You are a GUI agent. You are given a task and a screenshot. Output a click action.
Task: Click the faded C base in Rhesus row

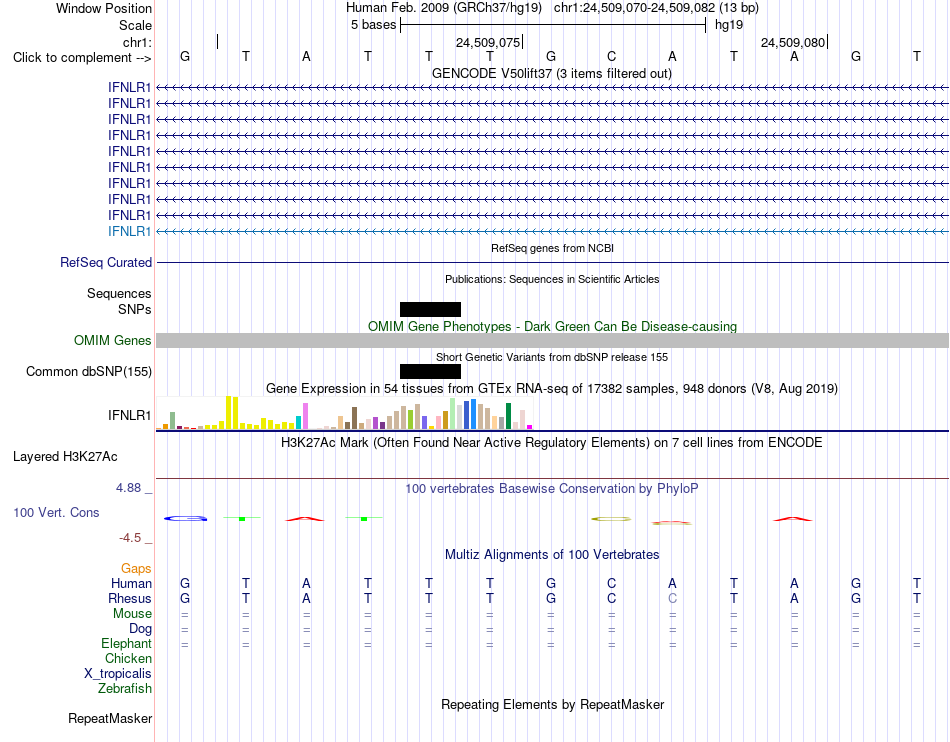(673, 598)
